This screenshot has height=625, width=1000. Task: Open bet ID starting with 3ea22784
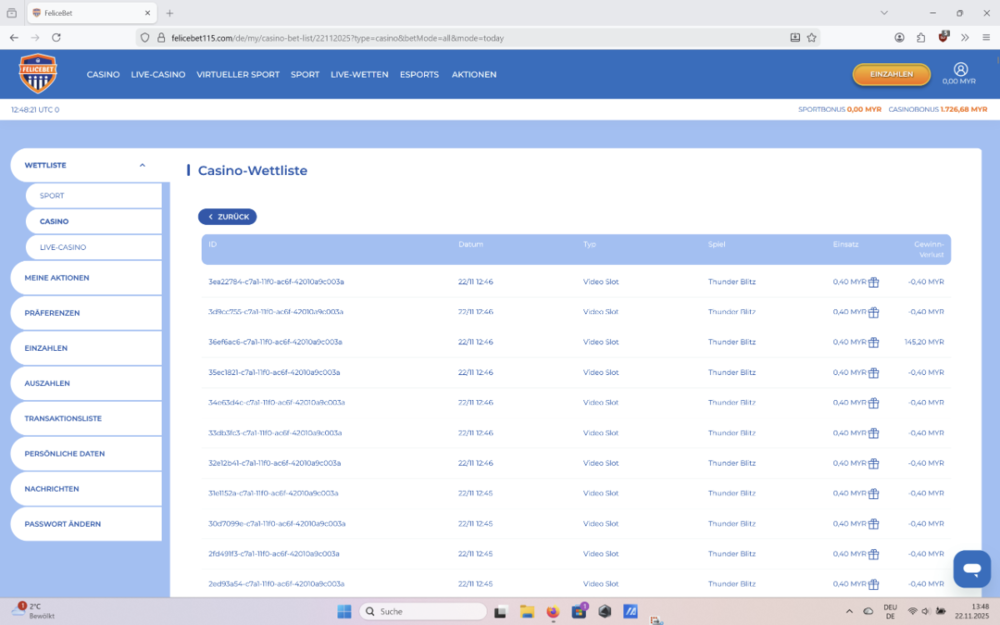point(276,282)
